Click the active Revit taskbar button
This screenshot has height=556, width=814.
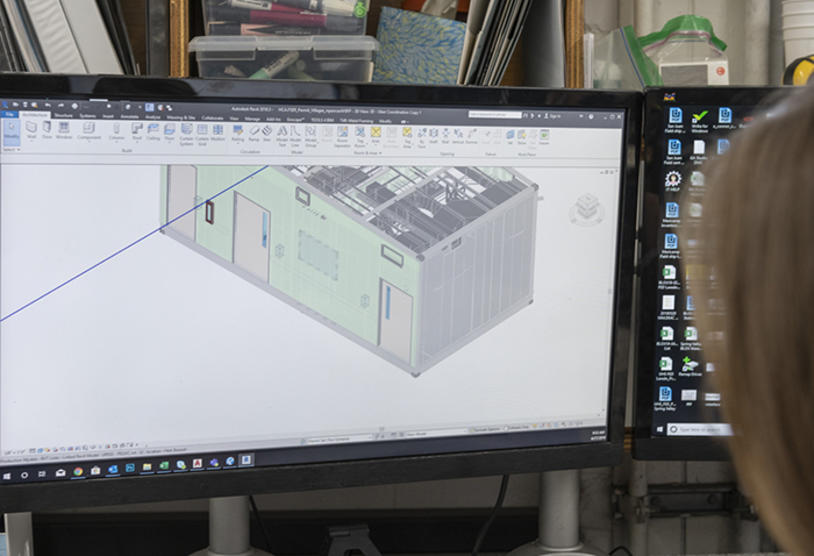tap(246, 460)
